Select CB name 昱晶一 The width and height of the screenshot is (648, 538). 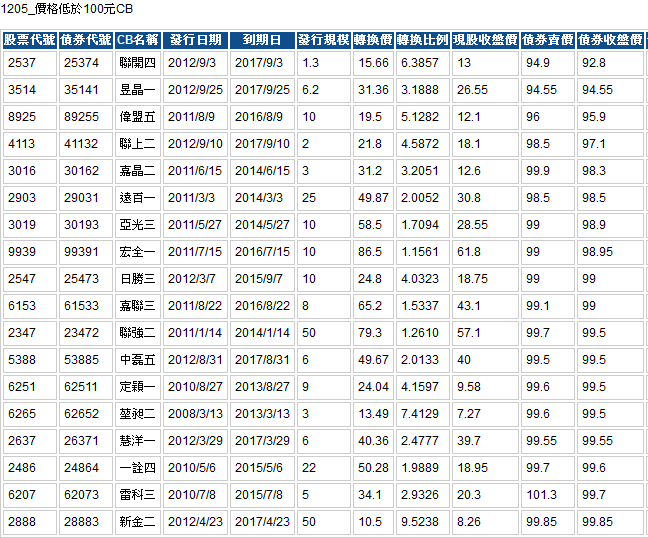[x=138, y=90]
